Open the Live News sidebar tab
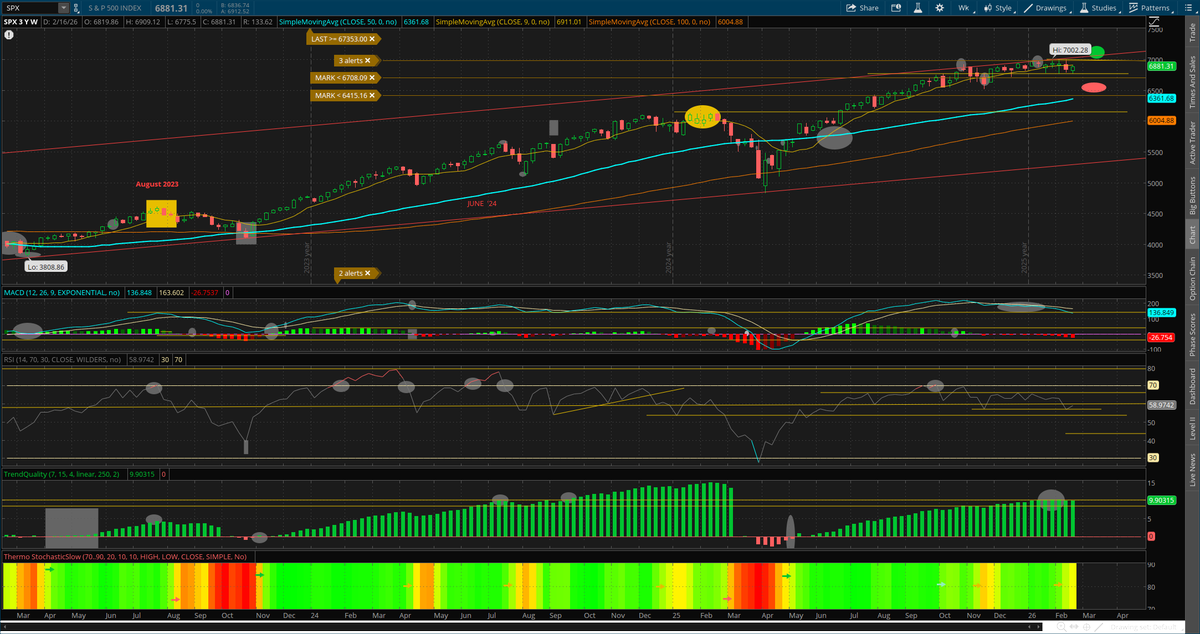 pyautogui.click(x=1192, y=469)
